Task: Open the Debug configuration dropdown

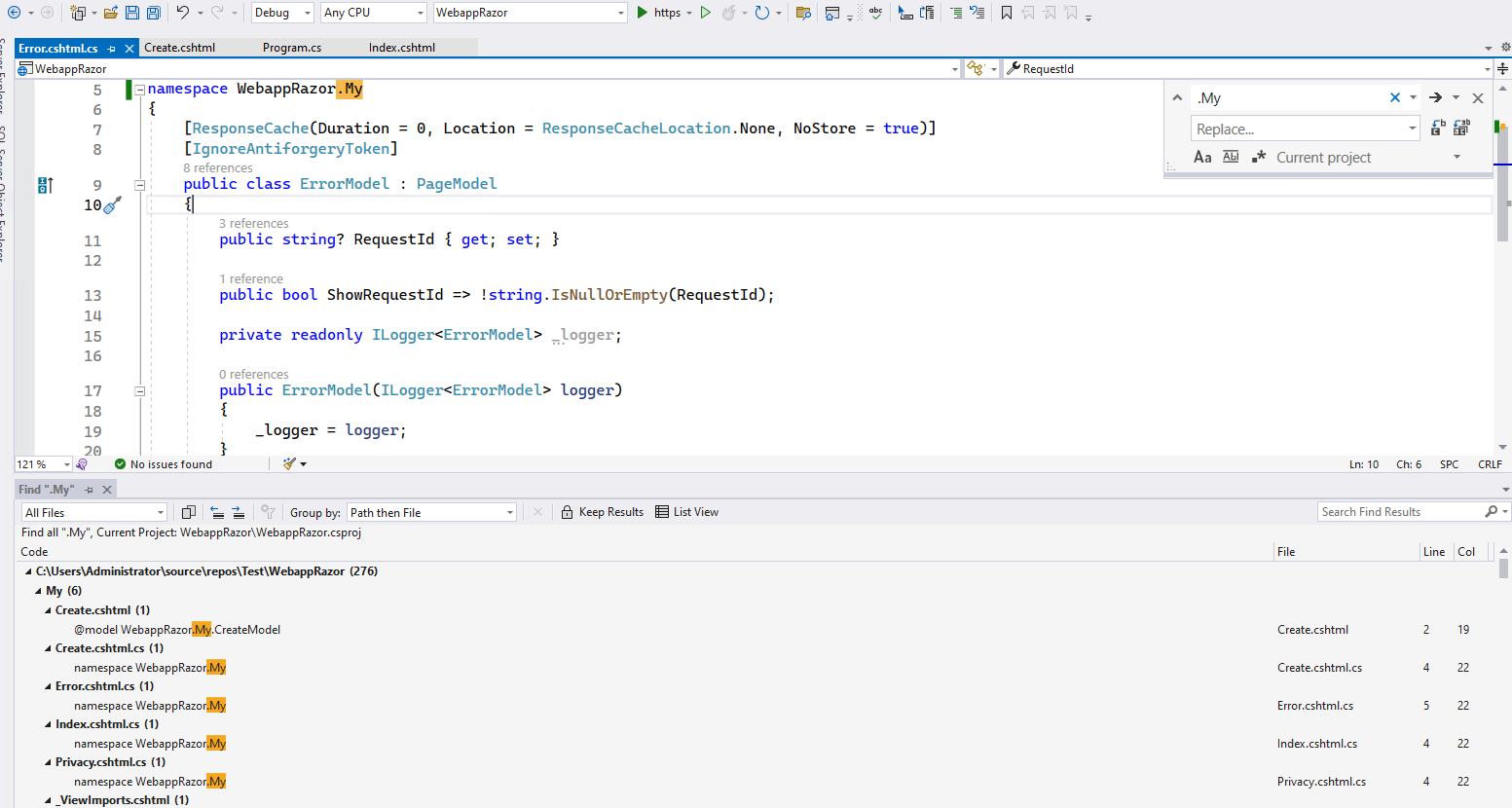Action: pos(282,13)
